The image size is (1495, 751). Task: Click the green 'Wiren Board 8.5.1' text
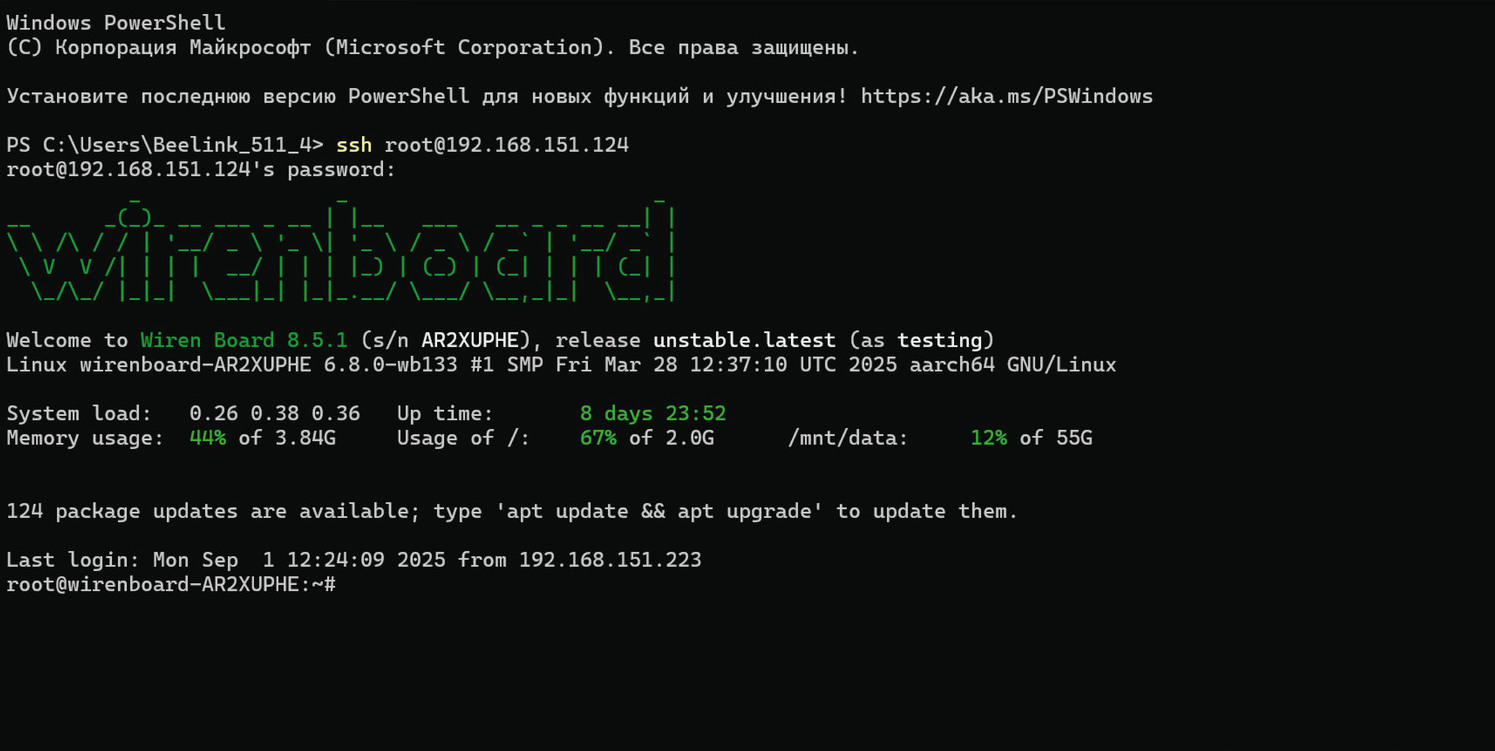tap(243, 340)
